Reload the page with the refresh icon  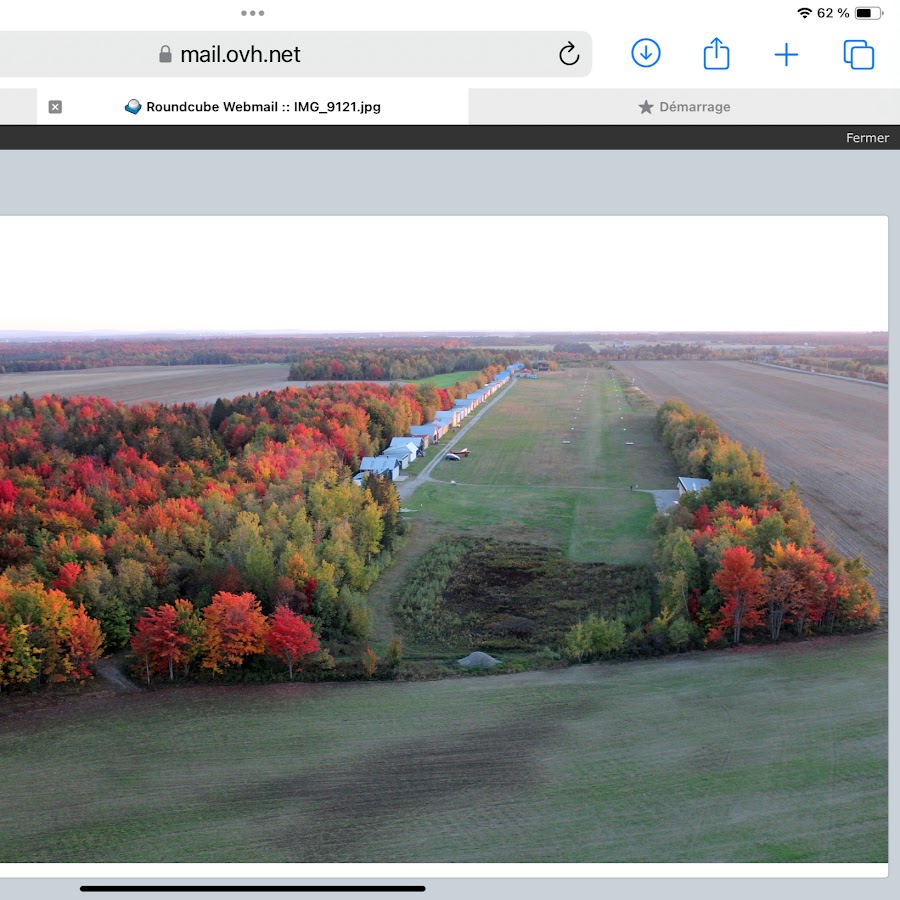(x=569, y=54)
